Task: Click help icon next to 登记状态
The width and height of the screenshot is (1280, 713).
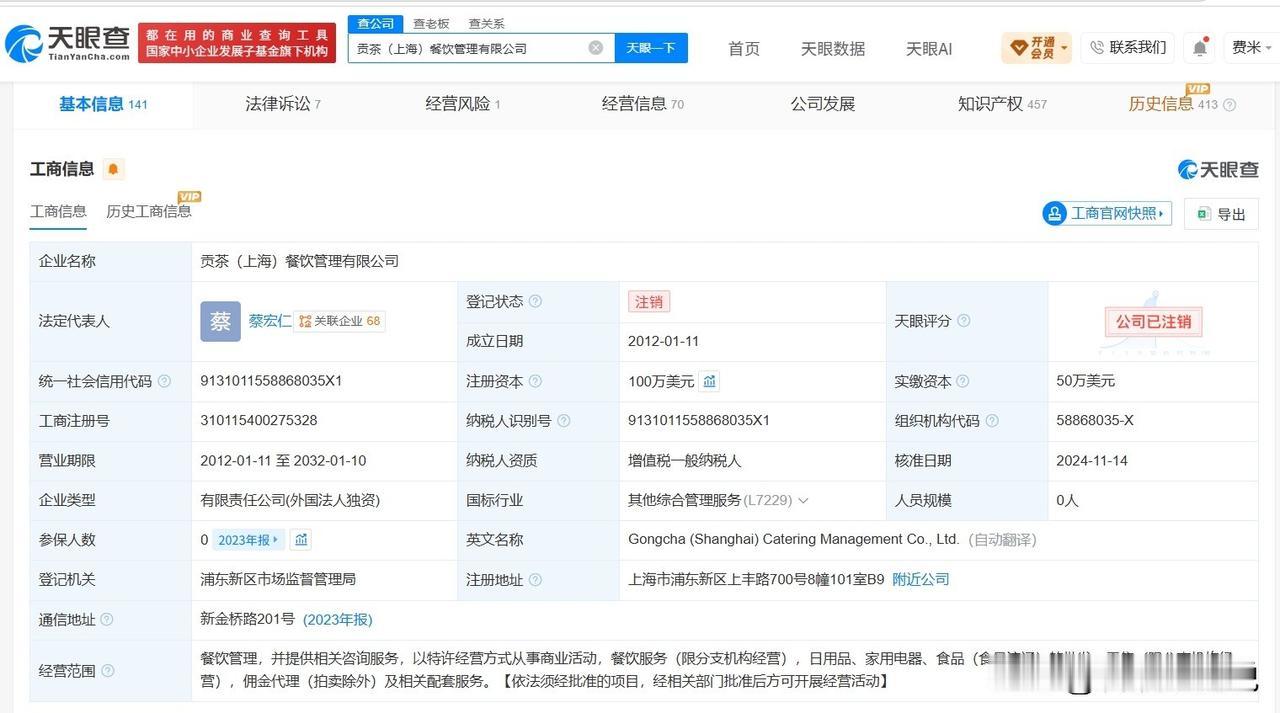Action: (535, 301)
